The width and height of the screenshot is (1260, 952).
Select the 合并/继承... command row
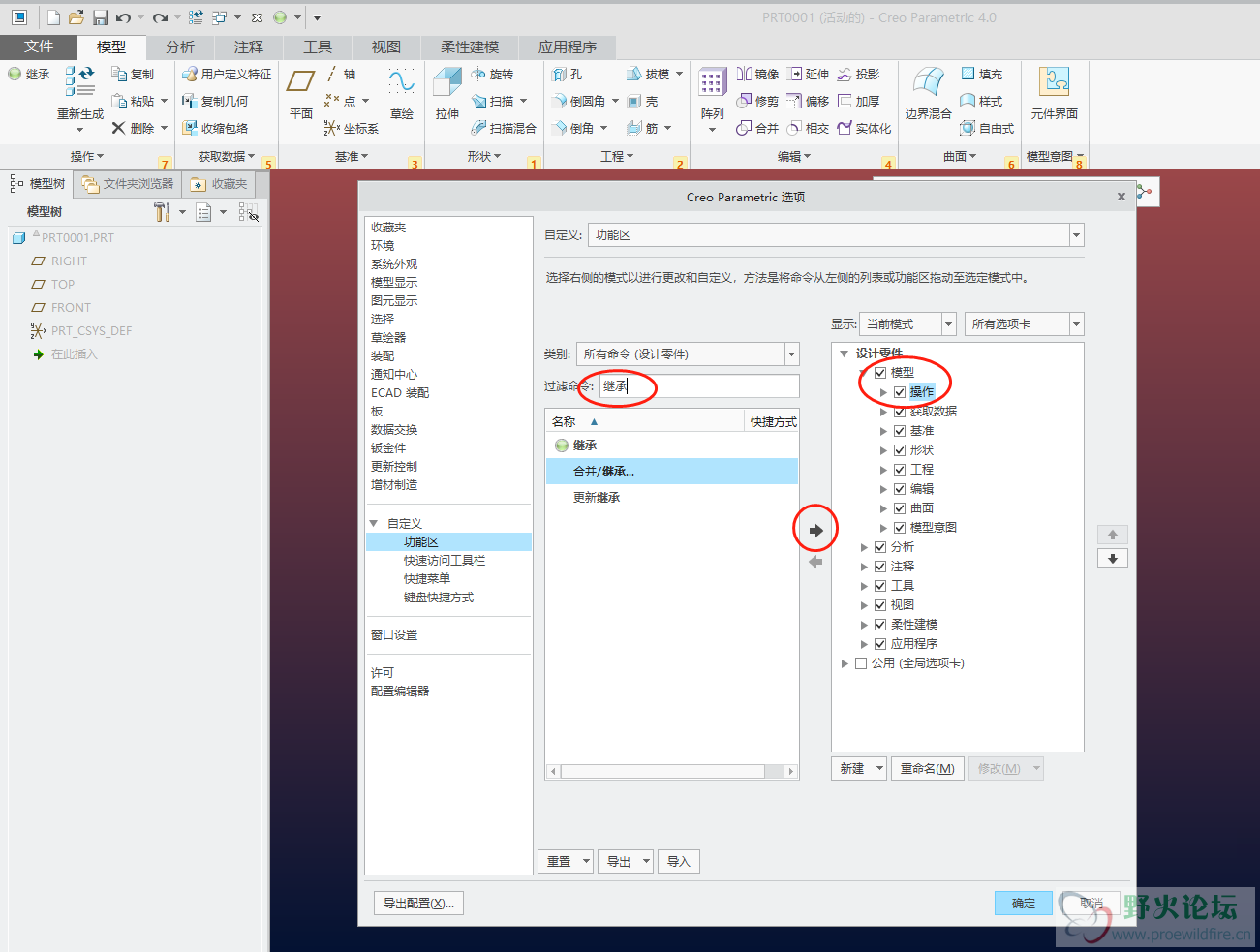[671, 472]
